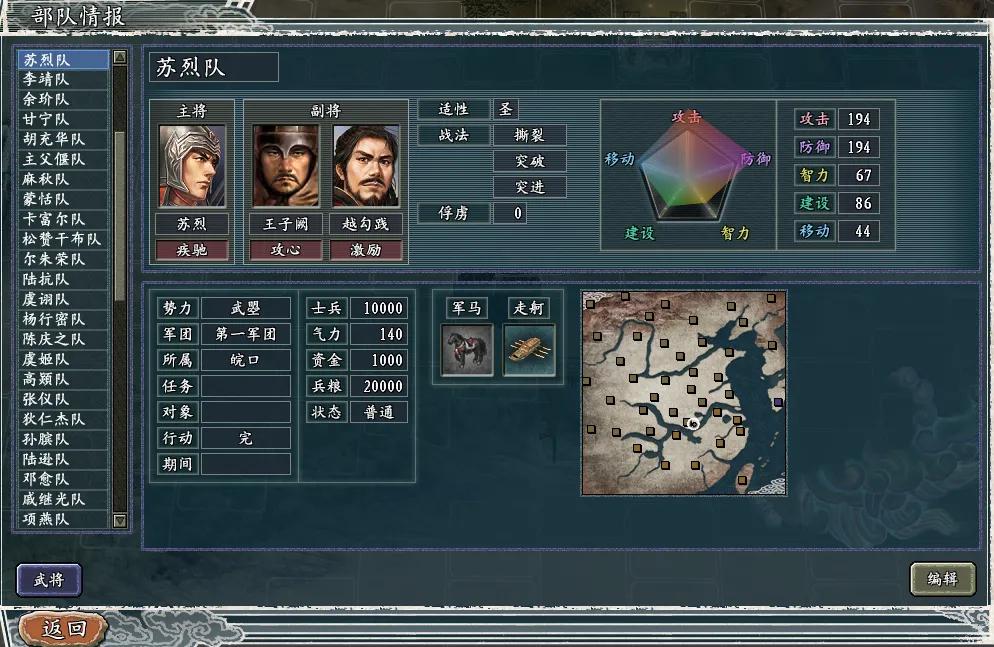Select 陈庆之队 in the unit list
Image resolution: width=994 pixels, height=647 pixels.
tap(63, 339)
